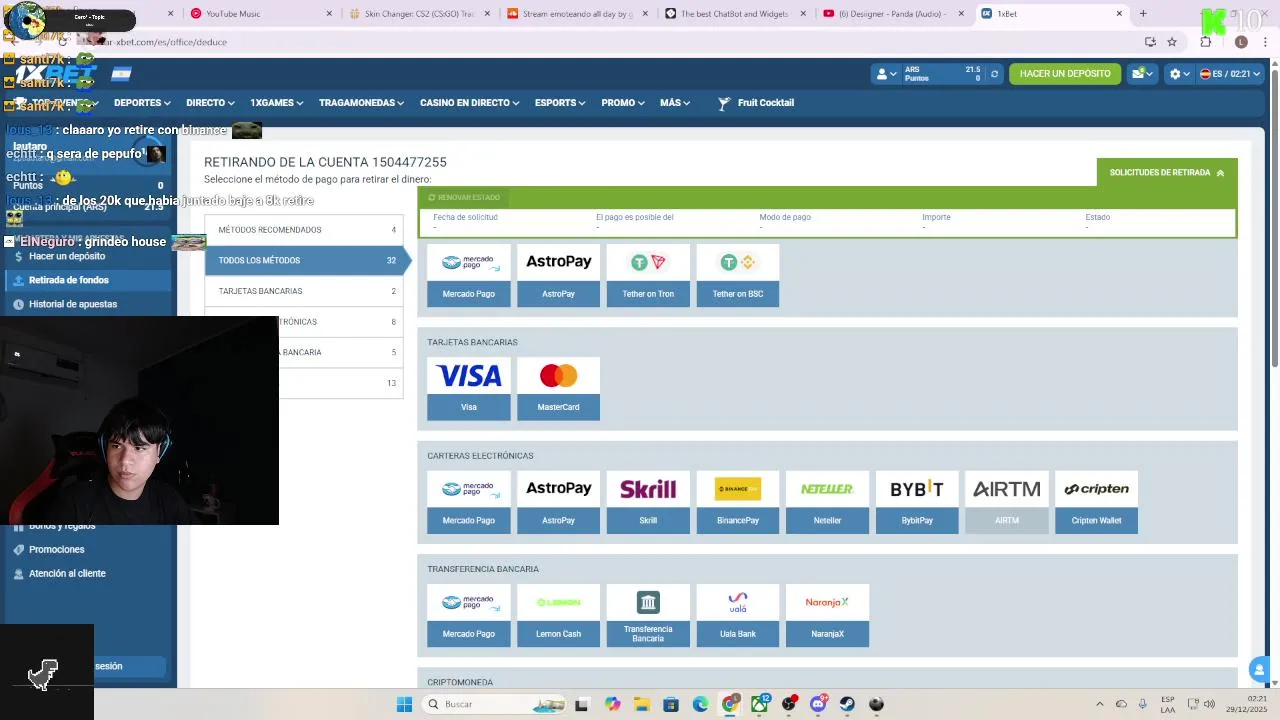Select Tether on BSC withdrawal method
Screen dimensions: 1280x720
tap(738, 275)
